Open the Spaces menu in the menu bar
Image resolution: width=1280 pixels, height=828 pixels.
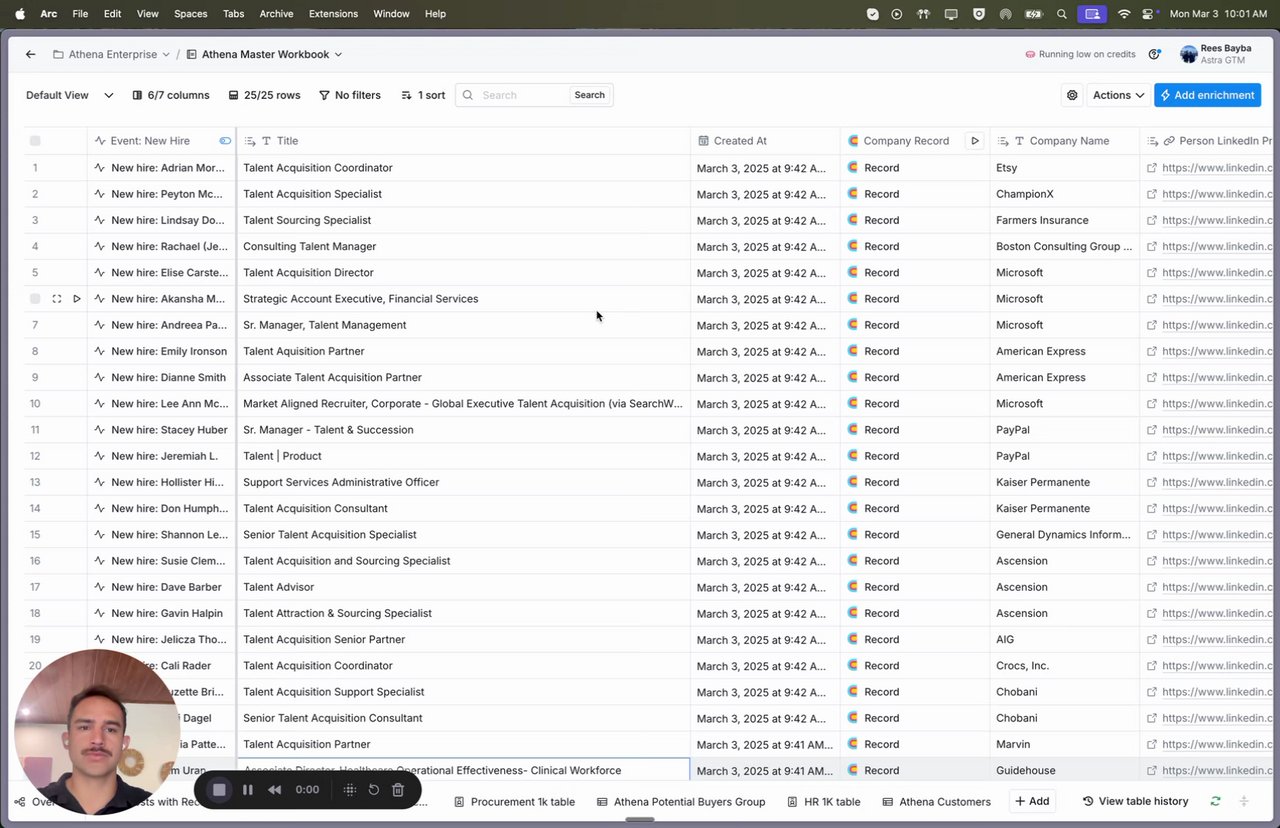[x=190, y=14]
